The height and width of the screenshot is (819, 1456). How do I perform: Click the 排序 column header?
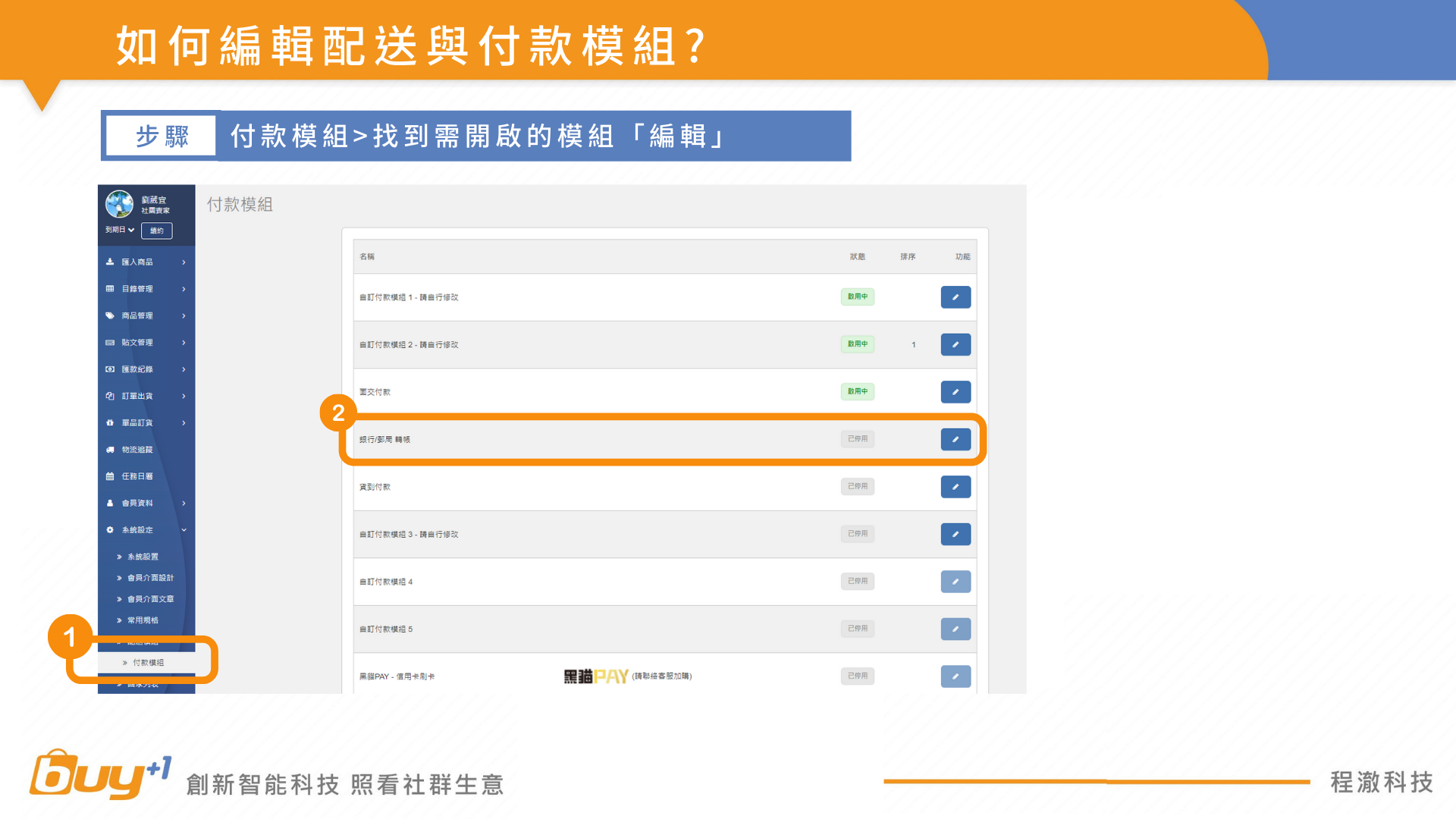click(x=908, y=257)
